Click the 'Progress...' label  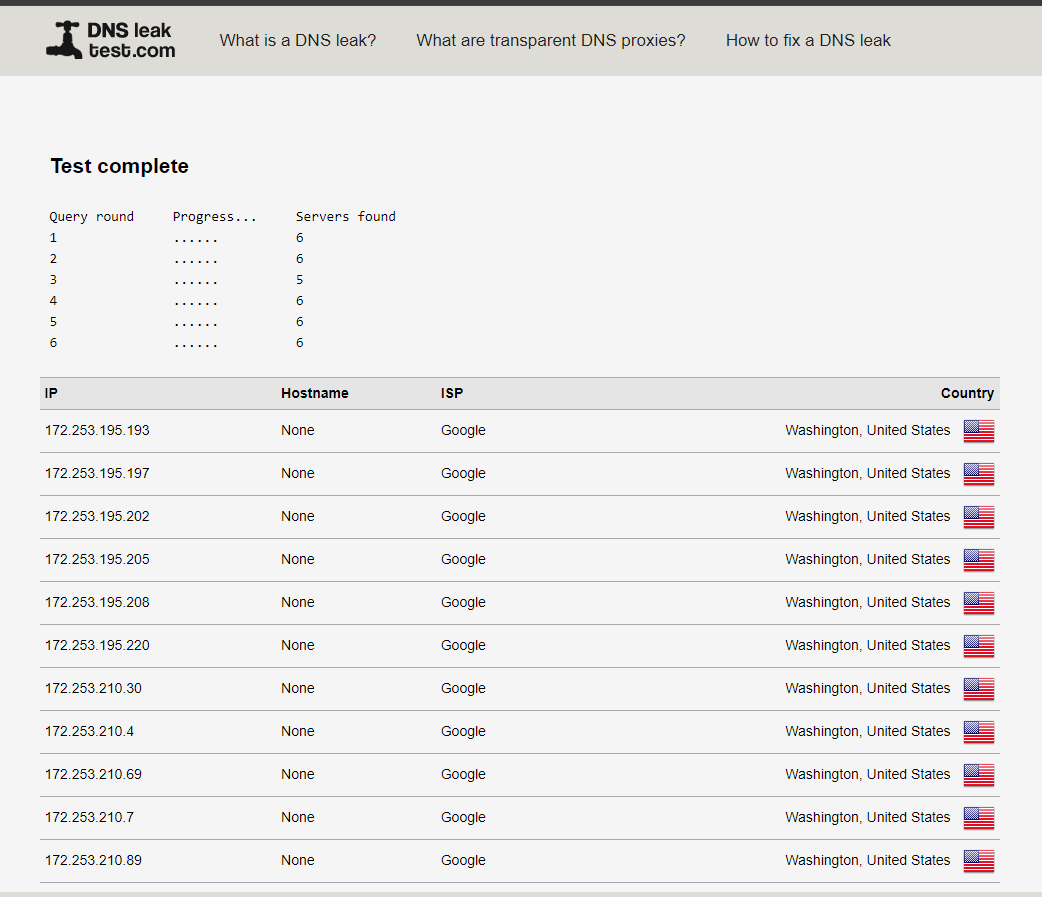(215, 217)
